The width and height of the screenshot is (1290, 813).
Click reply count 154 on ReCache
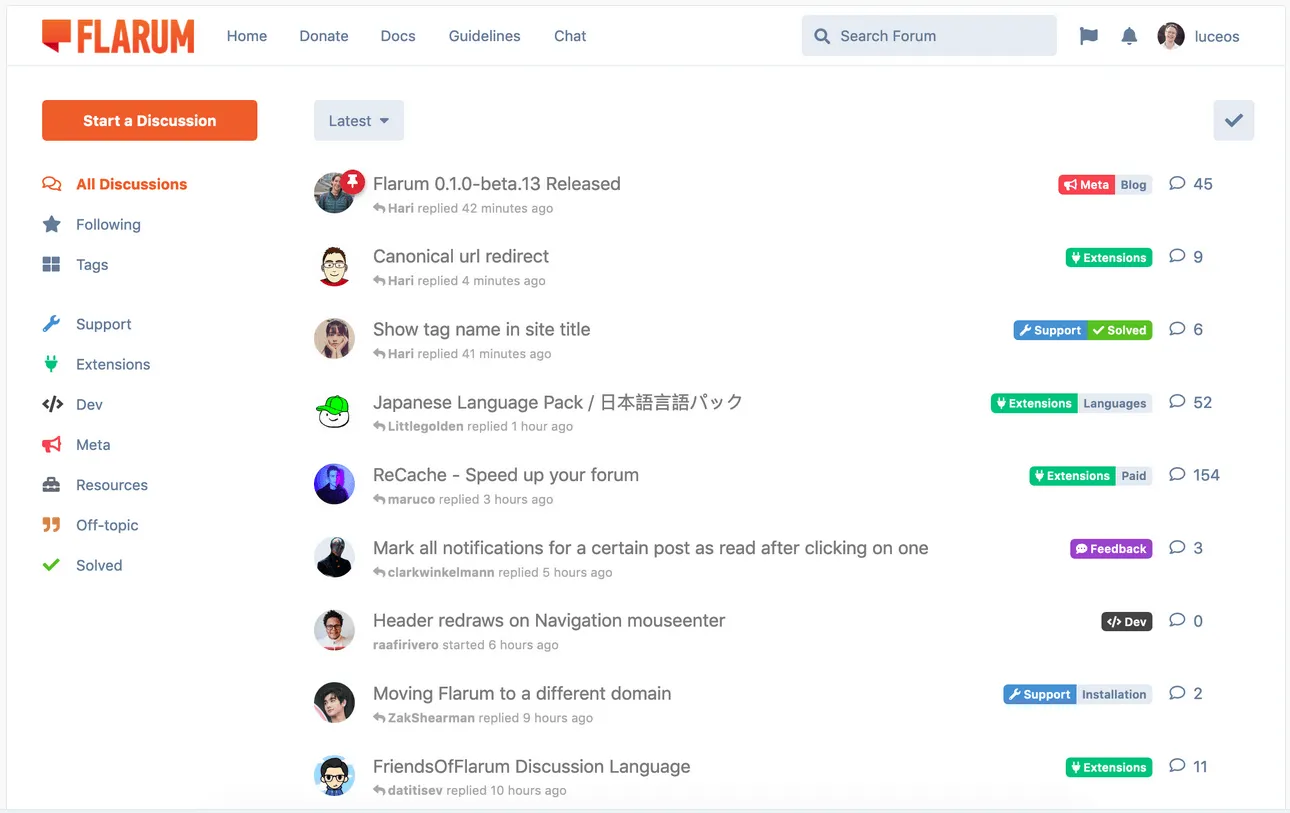coord(1206,475)
